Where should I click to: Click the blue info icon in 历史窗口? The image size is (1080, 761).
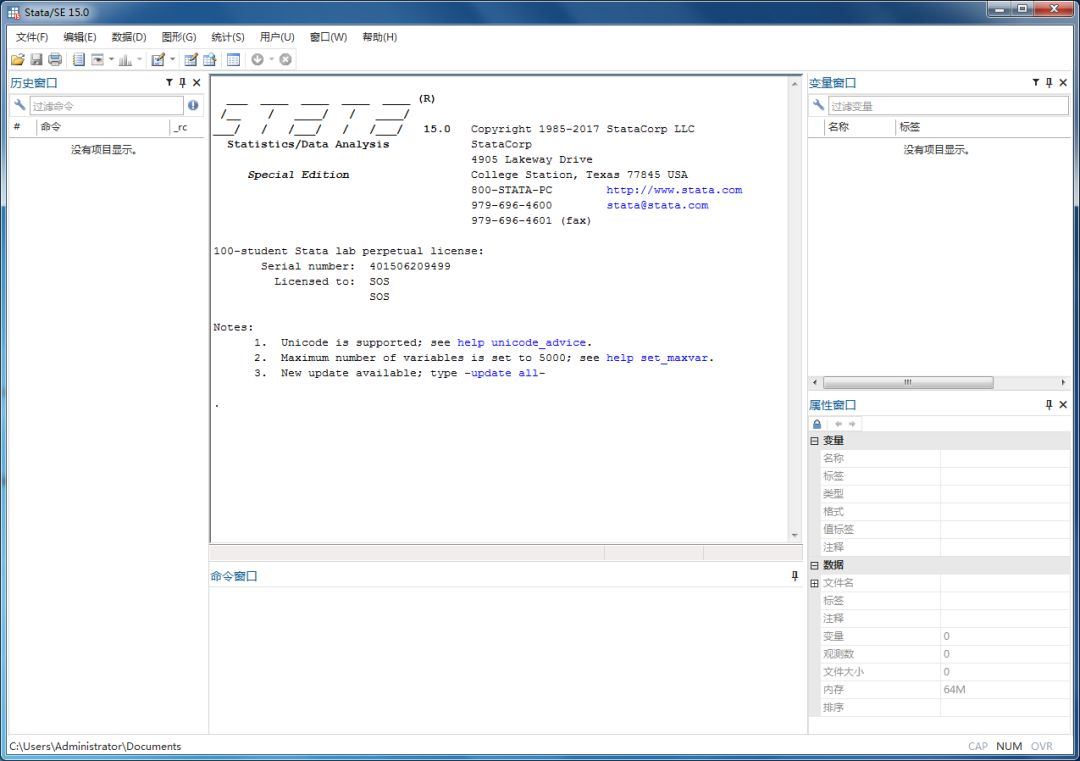pyautogui.click(x=193, y=105)
